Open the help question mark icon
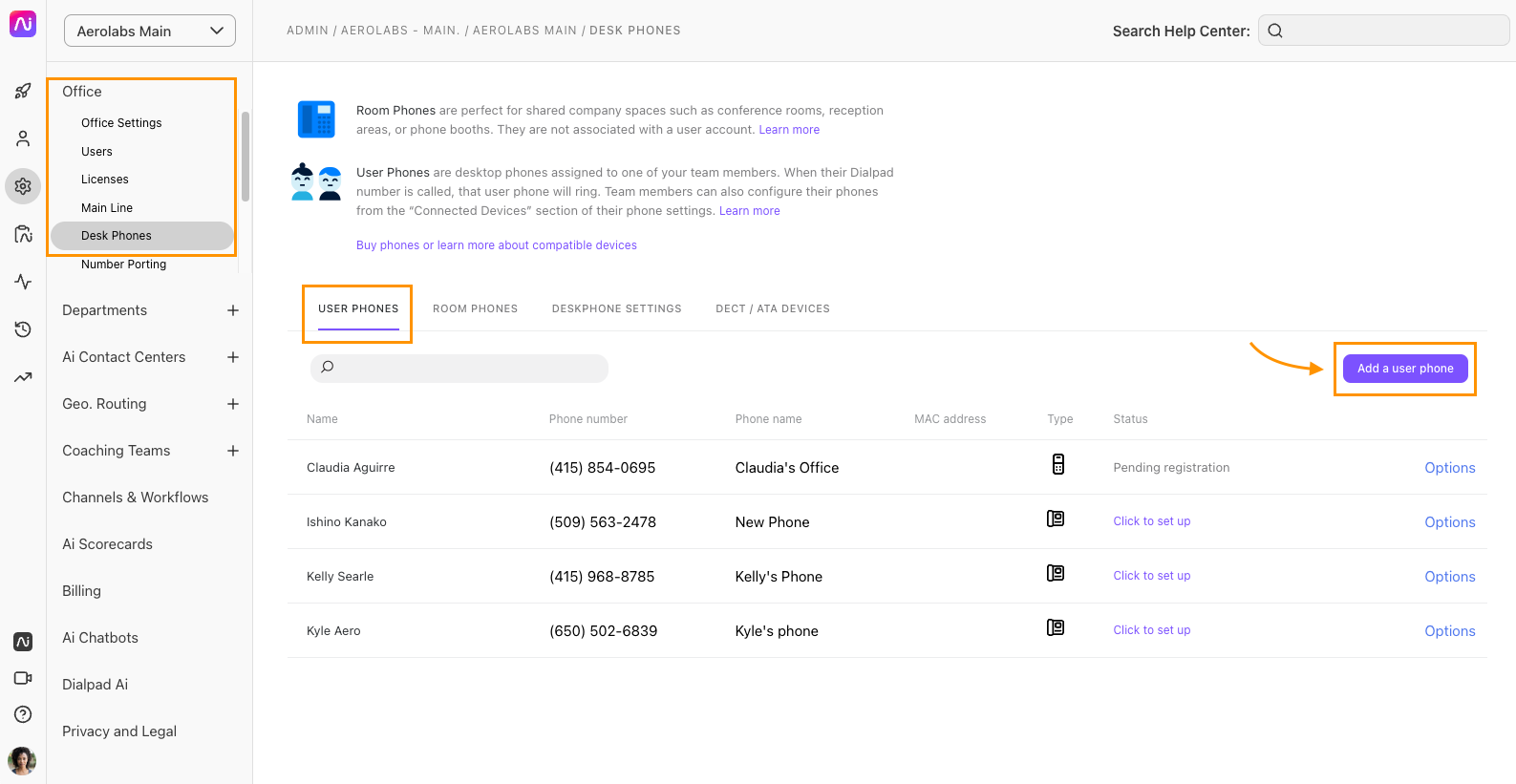Viewport: 1516px width, 784px height. pos(23,714)
